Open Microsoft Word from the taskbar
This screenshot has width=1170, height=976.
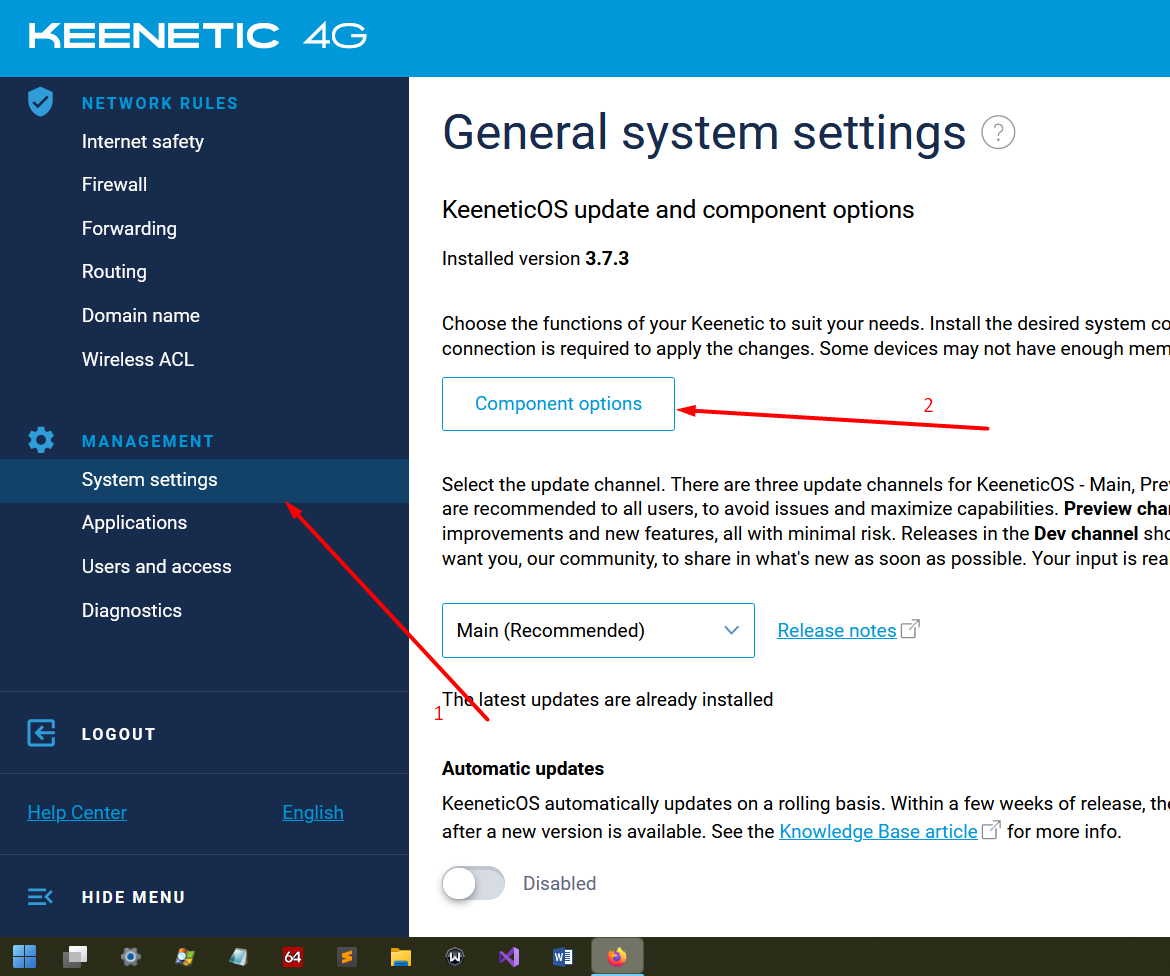(x=563, y=957)
